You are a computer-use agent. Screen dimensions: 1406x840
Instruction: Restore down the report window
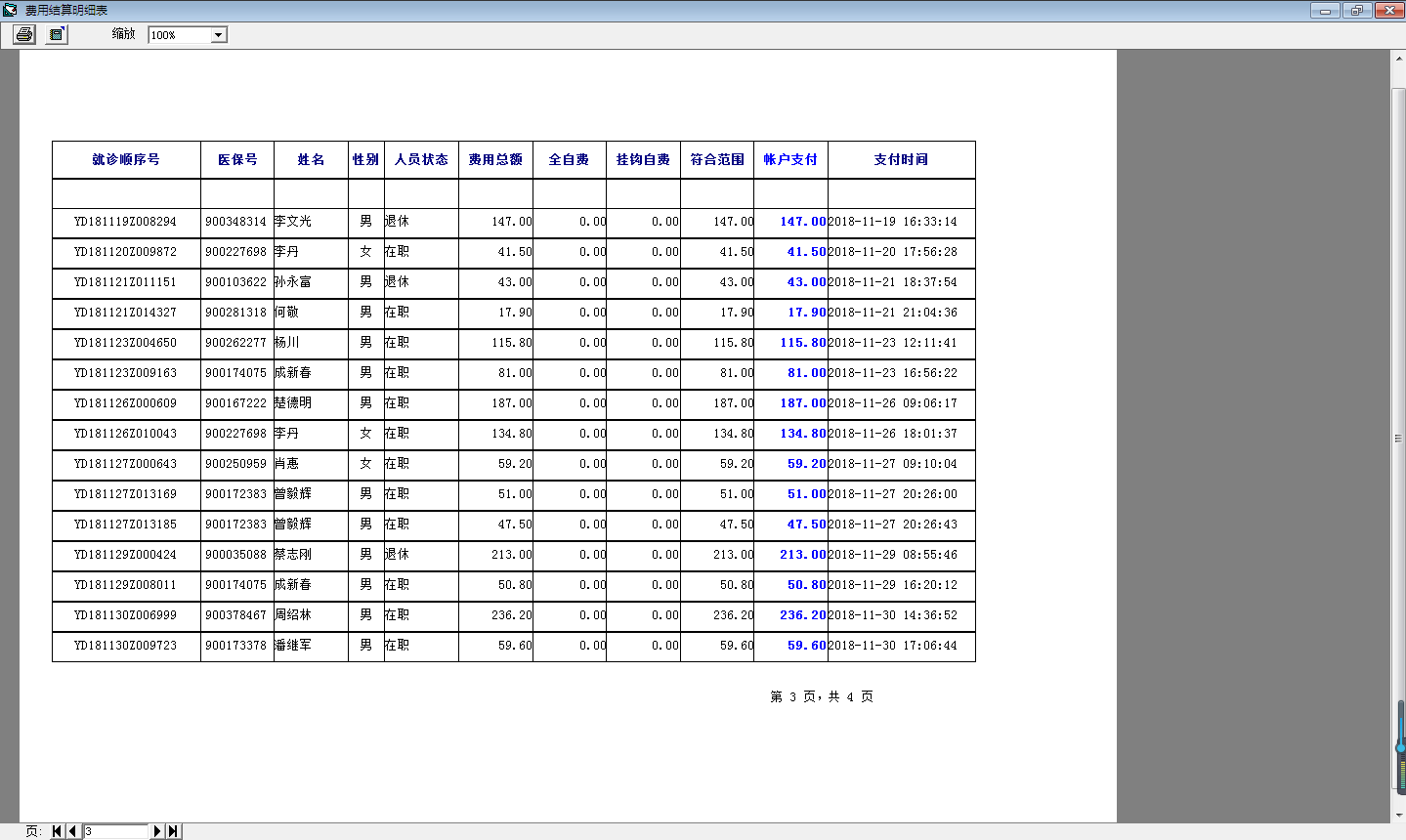pos(1356,10)
